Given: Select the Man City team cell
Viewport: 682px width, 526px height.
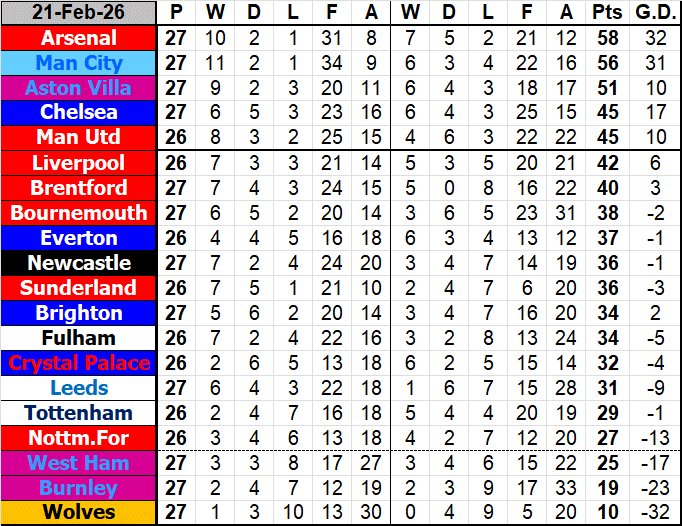Looking at the screenshot, I should tap(79, 63).
